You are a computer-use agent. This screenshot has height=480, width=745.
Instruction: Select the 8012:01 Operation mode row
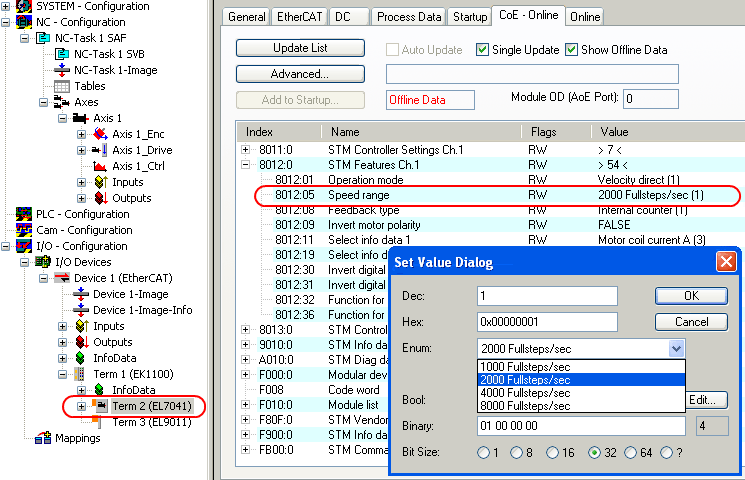(x=489, y=180)
